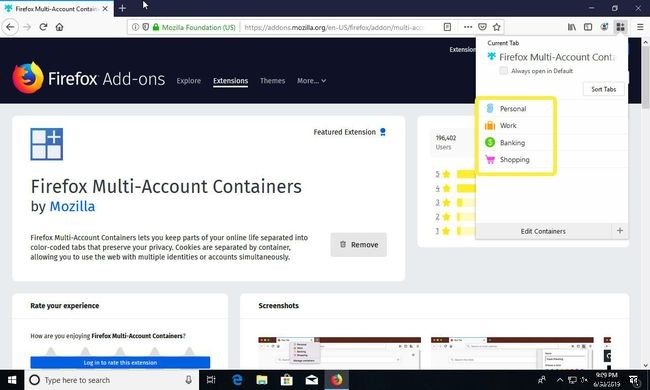The height and width of the screenshot is (390, 650).
Task: Click the Type here to search box
Action: point(112,380)
